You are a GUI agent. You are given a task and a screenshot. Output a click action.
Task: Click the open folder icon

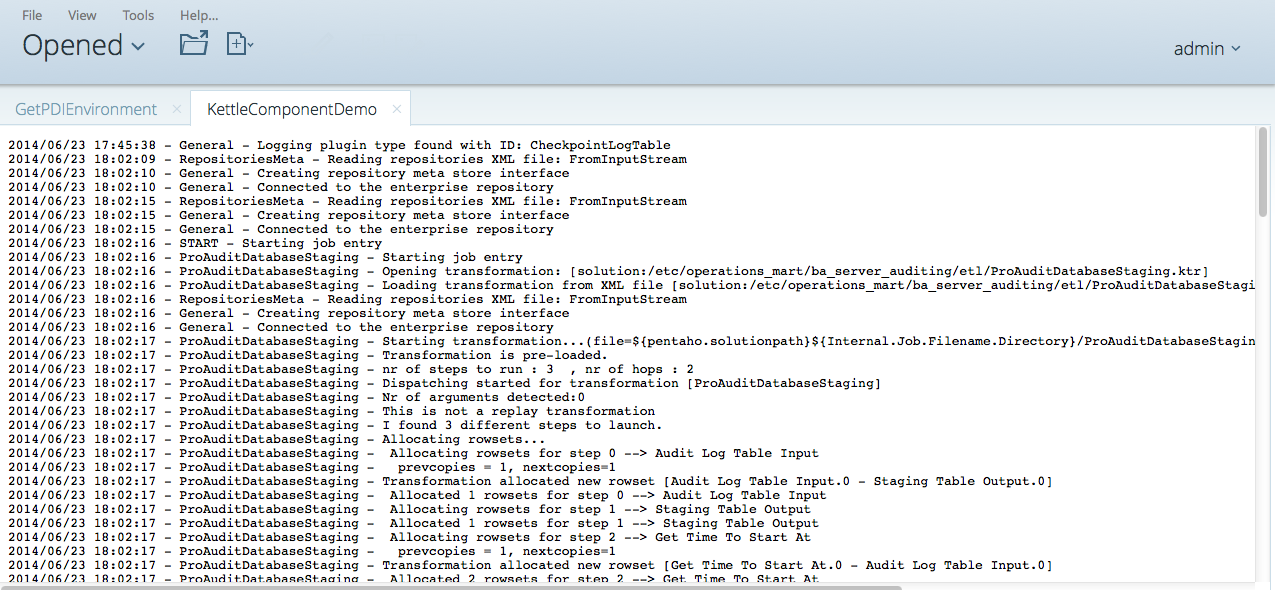pos(194,43)
